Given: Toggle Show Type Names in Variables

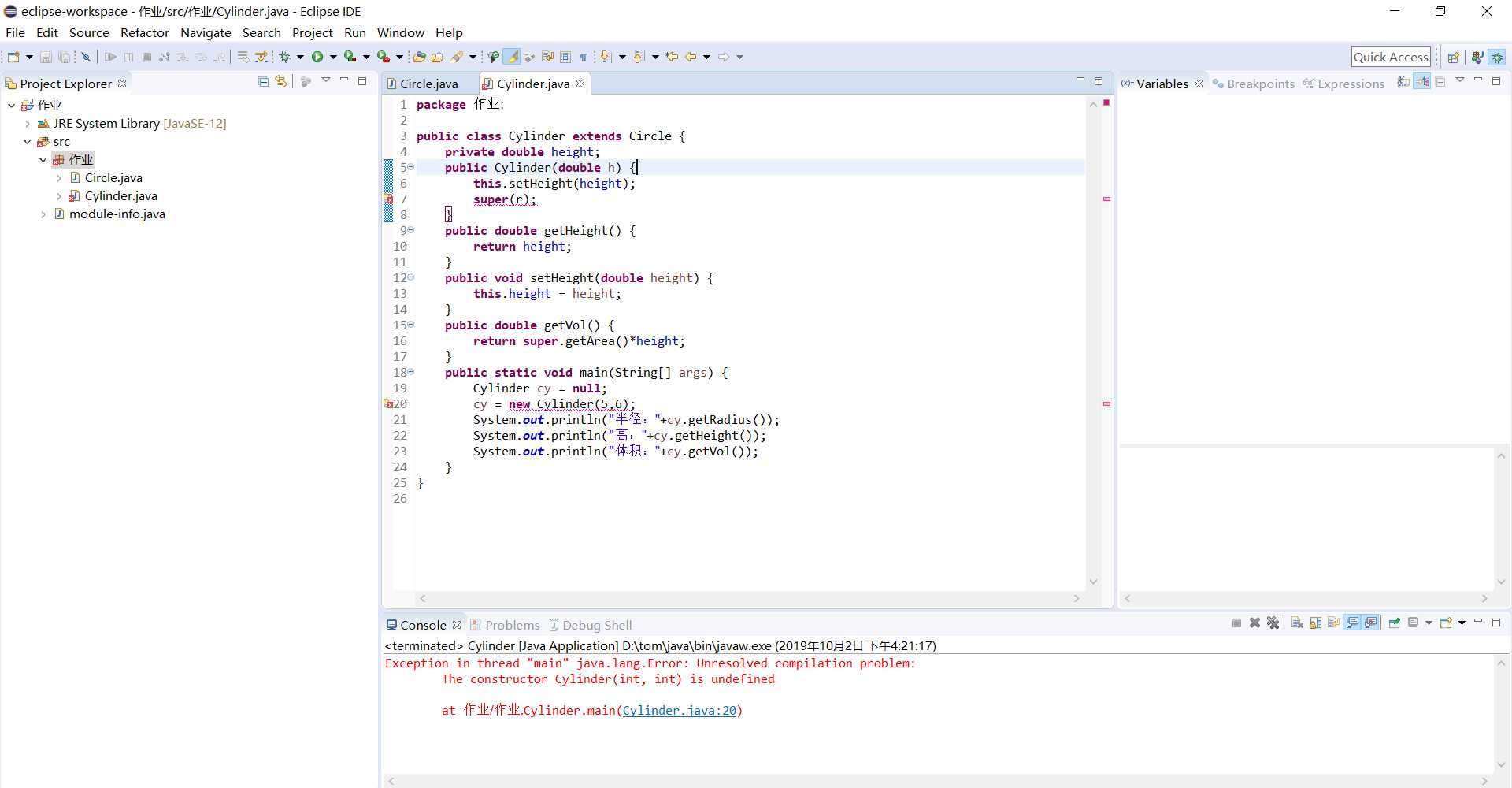Looking at the screenshot, I should tap(1403, 81).
